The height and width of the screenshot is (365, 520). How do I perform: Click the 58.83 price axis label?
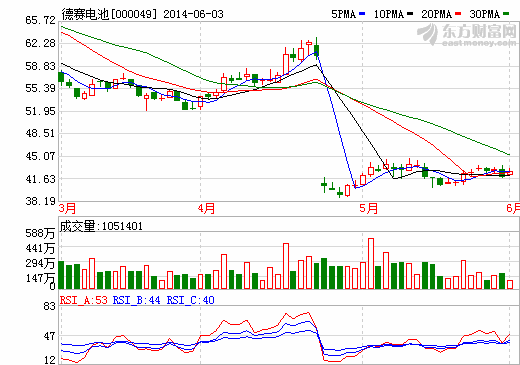(x=40, y=66)
